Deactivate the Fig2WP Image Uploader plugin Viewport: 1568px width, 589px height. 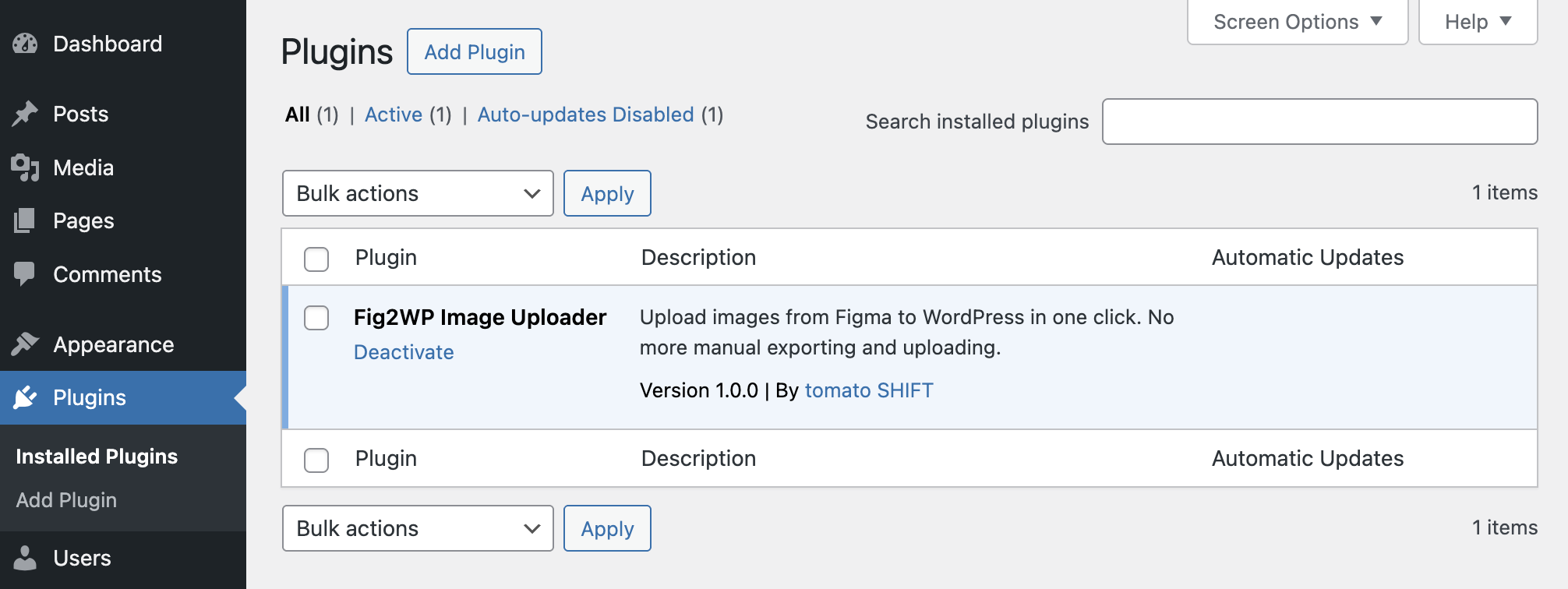tap(404, 352)
